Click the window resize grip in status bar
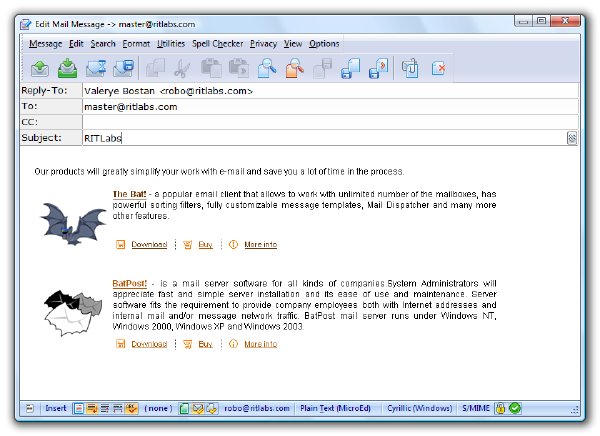600x436 pixels. click(574, 410)
